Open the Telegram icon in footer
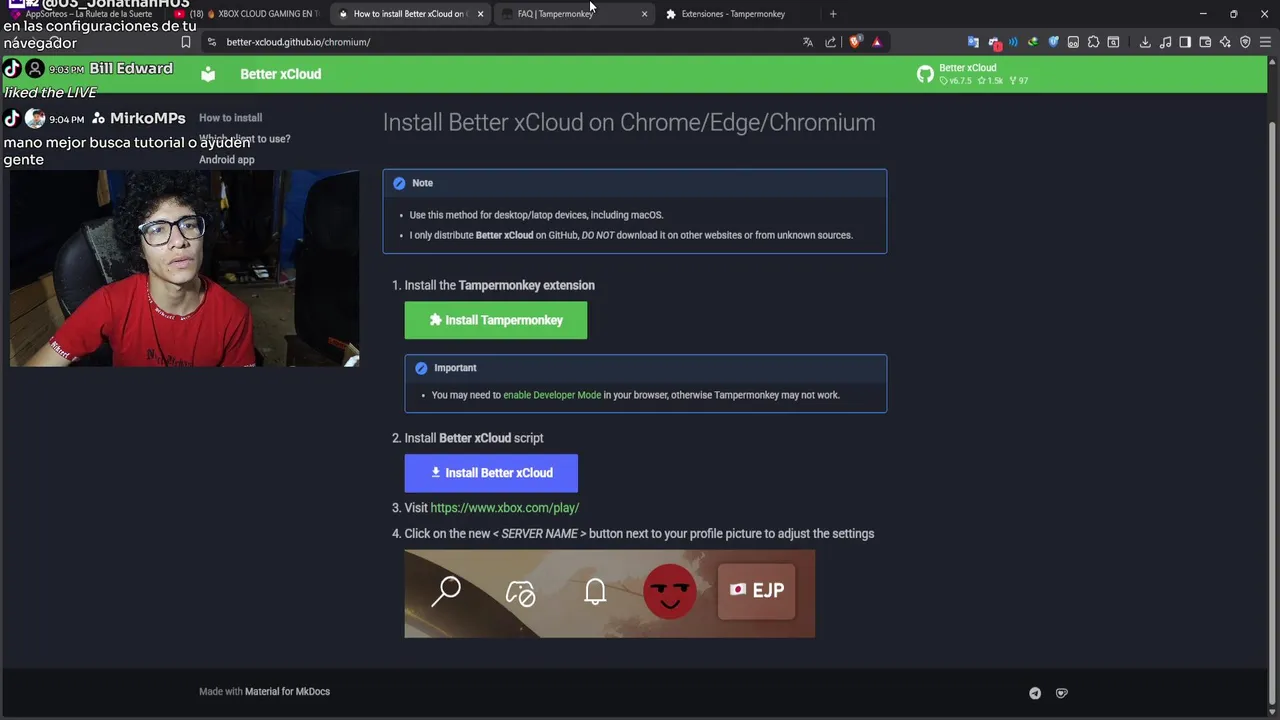1280x720 pixels. point(1035,693)
